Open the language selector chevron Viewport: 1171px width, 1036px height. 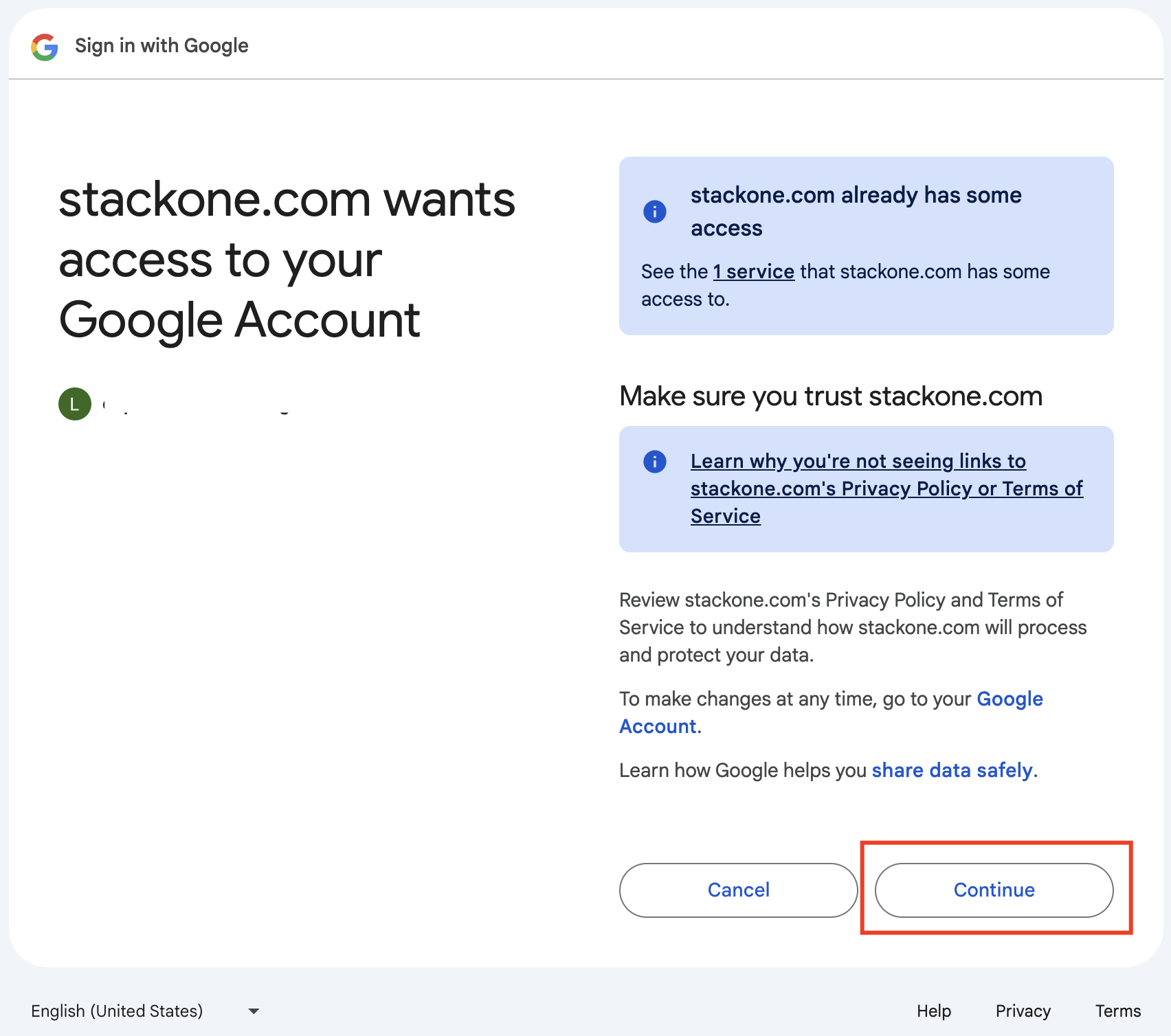[252, 1011]
